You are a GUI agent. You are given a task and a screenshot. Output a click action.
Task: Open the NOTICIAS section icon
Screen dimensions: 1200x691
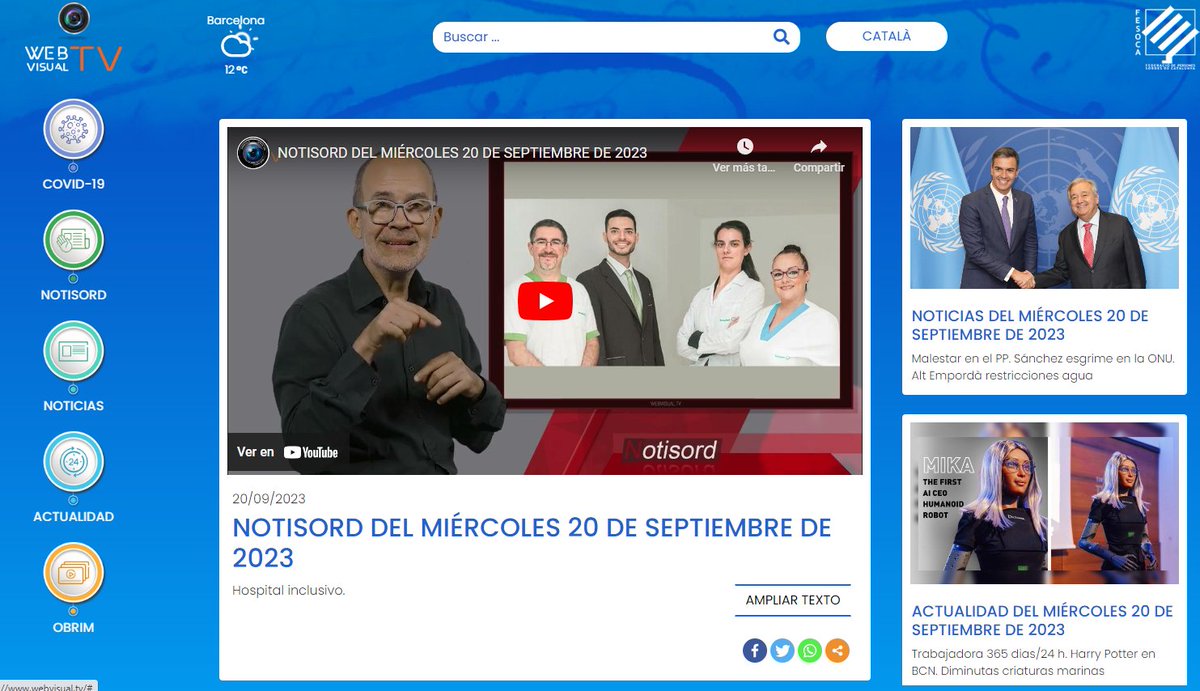pyautogui.click(x=72, y=352)
